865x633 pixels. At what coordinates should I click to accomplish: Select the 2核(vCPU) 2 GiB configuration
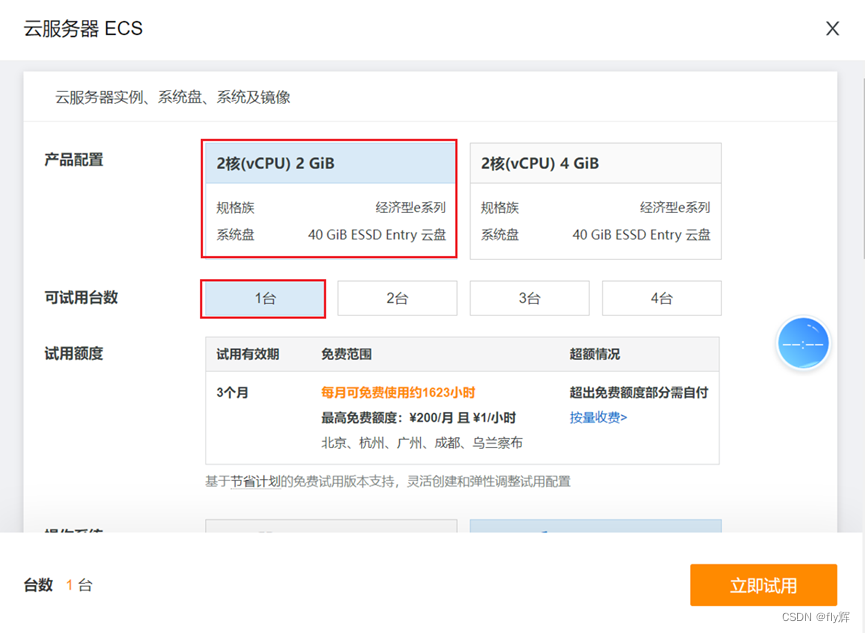coord(329,199)
